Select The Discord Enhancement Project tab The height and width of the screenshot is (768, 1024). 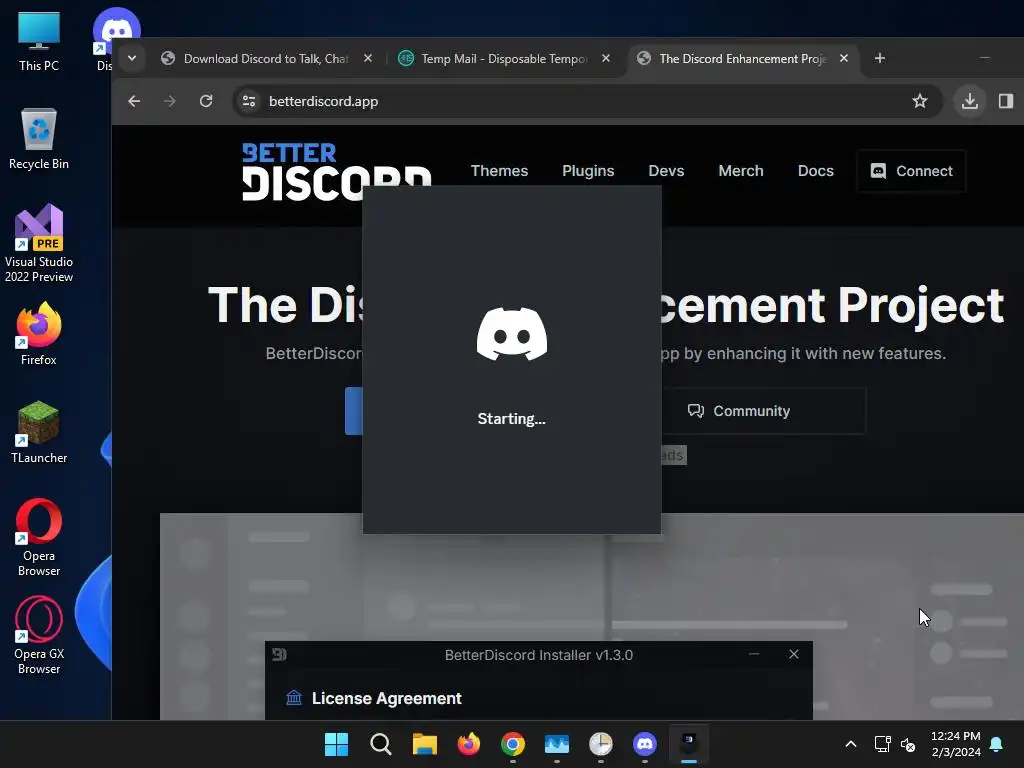pos(742,59)
